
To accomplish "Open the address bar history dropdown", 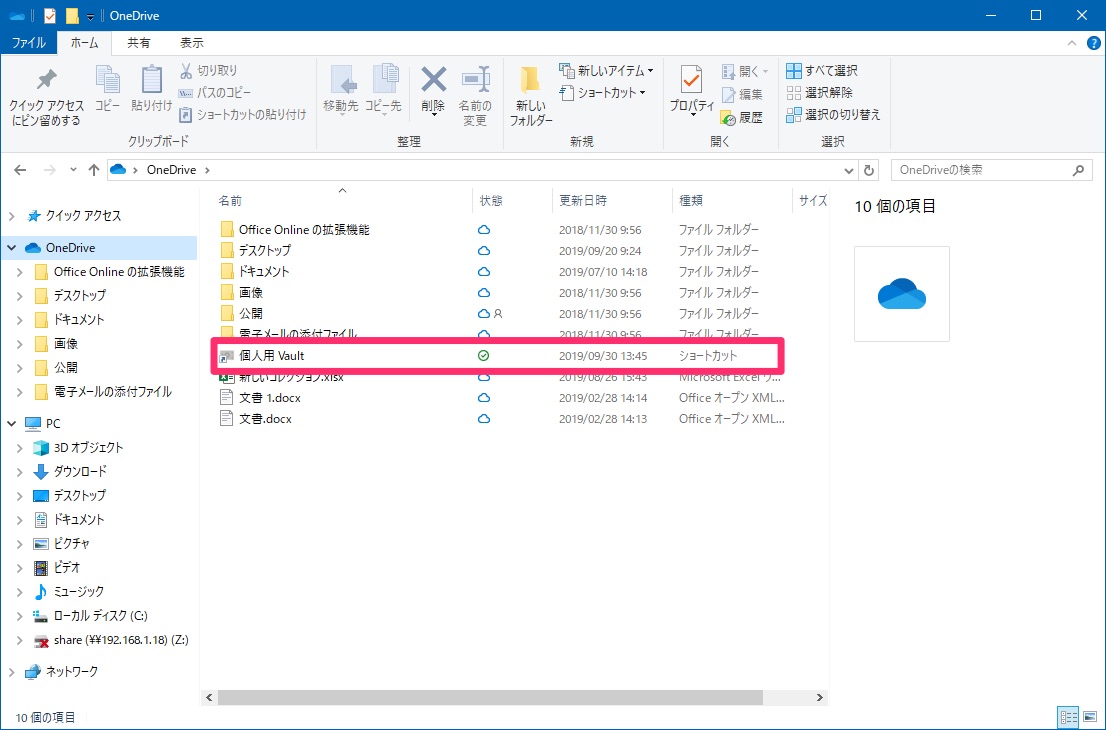I will tap(849, 170).
